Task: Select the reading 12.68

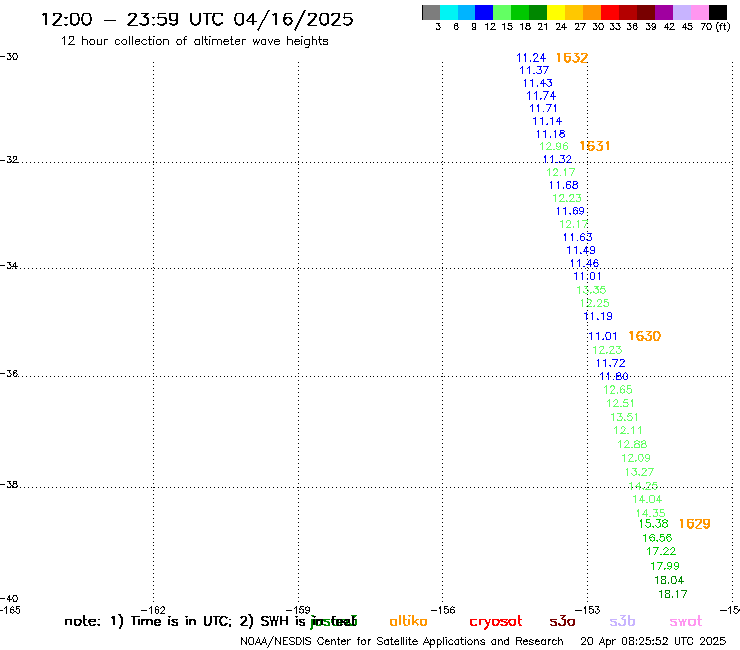Action: pyautogui.click(x=632, y=444)
